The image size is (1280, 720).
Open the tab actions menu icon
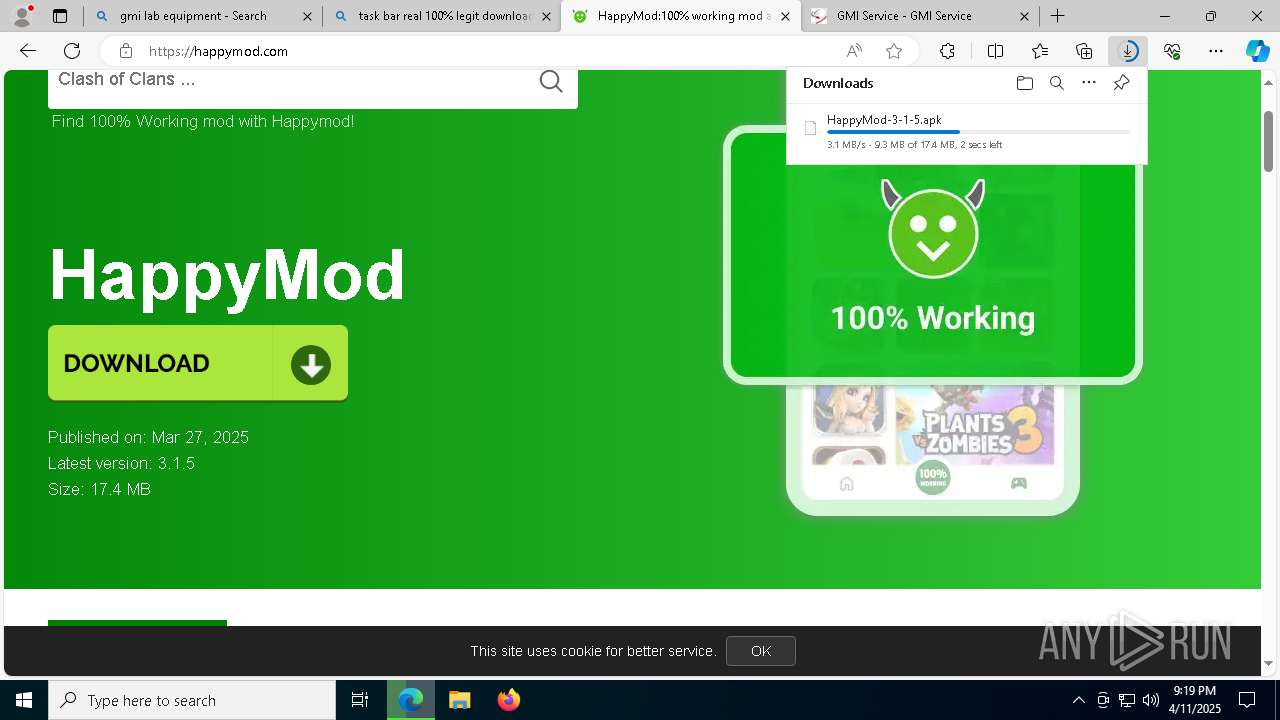point(60,16)
